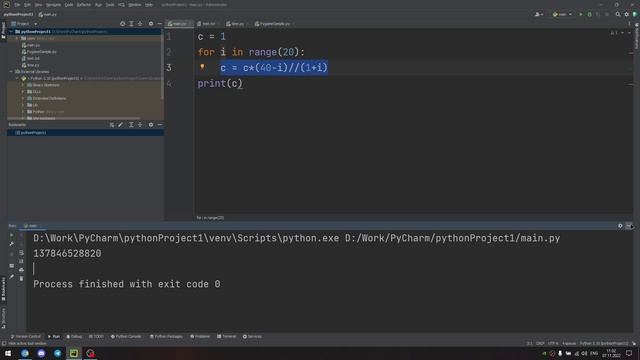Viewport: 640px width, 360px height.
Task: Click the user account icon in top toolbar
Action: (539, 14)
